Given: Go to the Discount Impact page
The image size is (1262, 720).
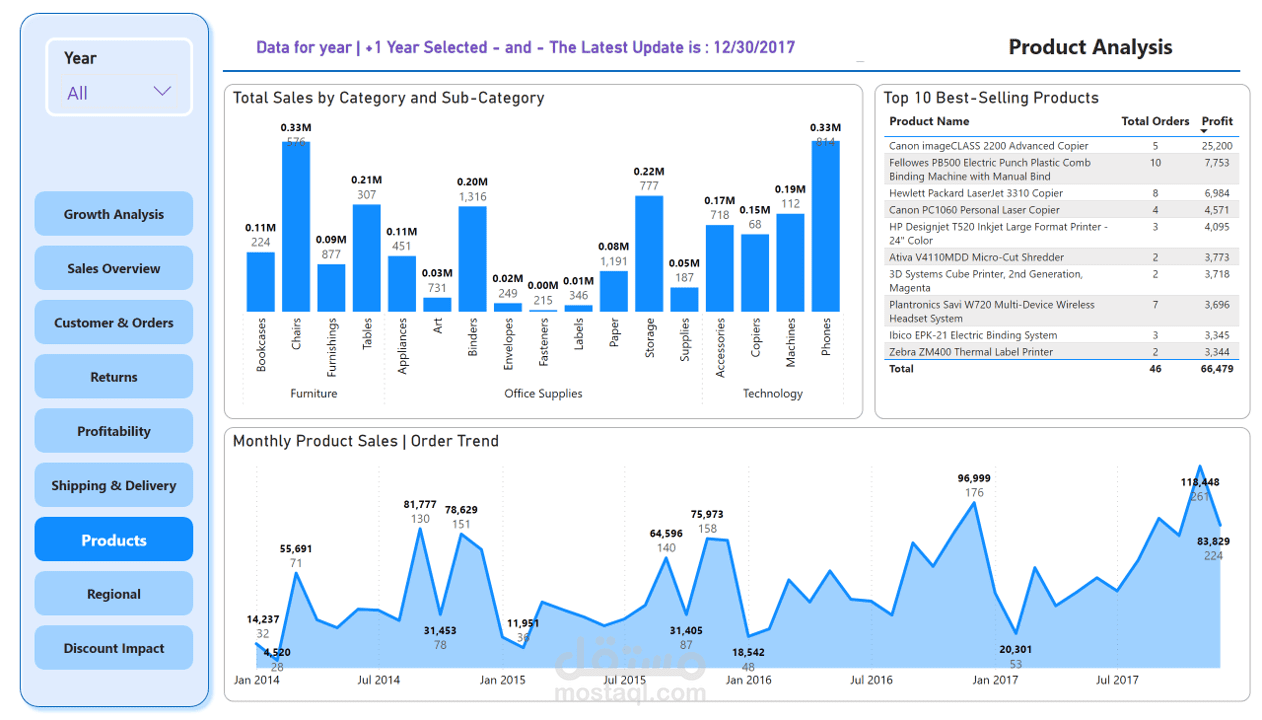Looking at the screenshot, I should tap(114, 648).
